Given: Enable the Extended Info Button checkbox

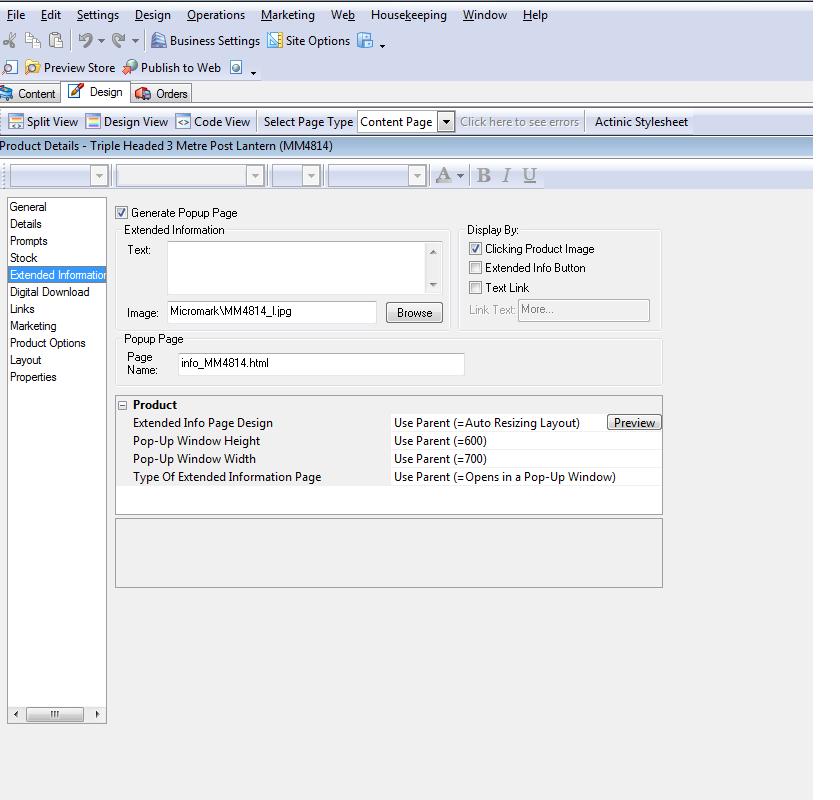Looking at the screenshot, I should tap(476, 268).
